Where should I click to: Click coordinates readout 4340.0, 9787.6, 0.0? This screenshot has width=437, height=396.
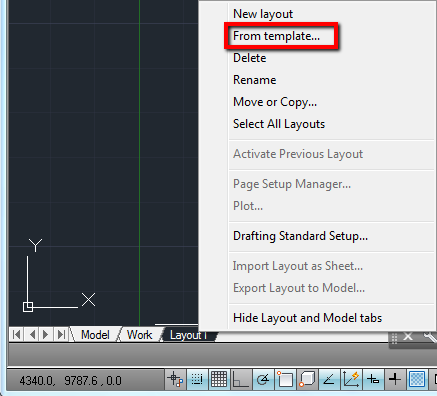tap(70, 381)
